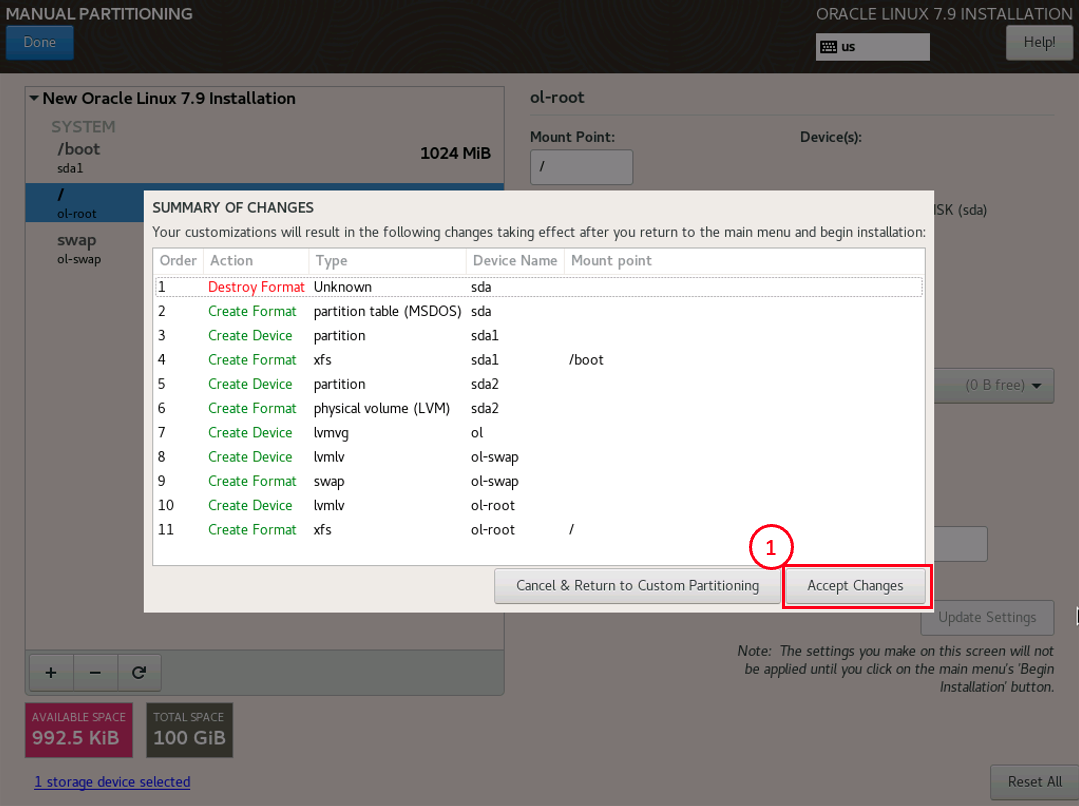Viewport: 1079px width, 806px height.
Task: Click the 1024 MiB size of /boot
Action: click(x=456, y=153)
